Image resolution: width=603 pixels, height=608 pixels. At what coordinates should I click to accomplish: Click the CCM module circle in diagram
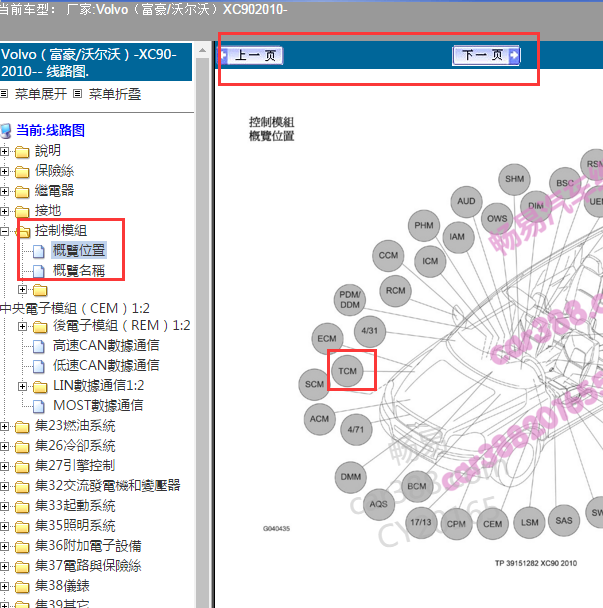pos(388,255)
